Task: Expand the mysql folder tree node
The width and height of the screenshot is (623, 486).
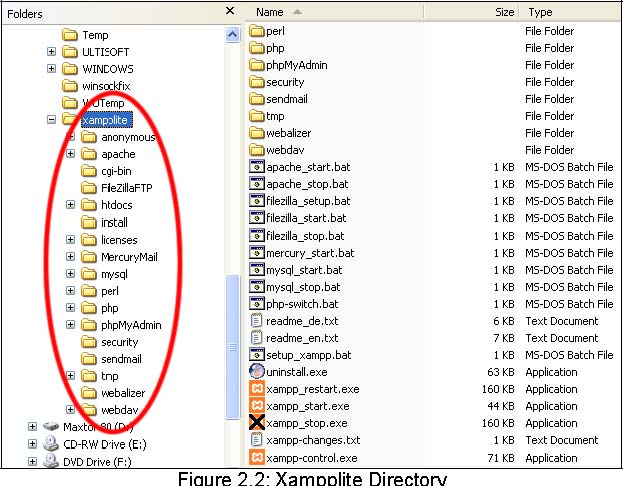Action: pyautogui.click(x=70, y=273)
